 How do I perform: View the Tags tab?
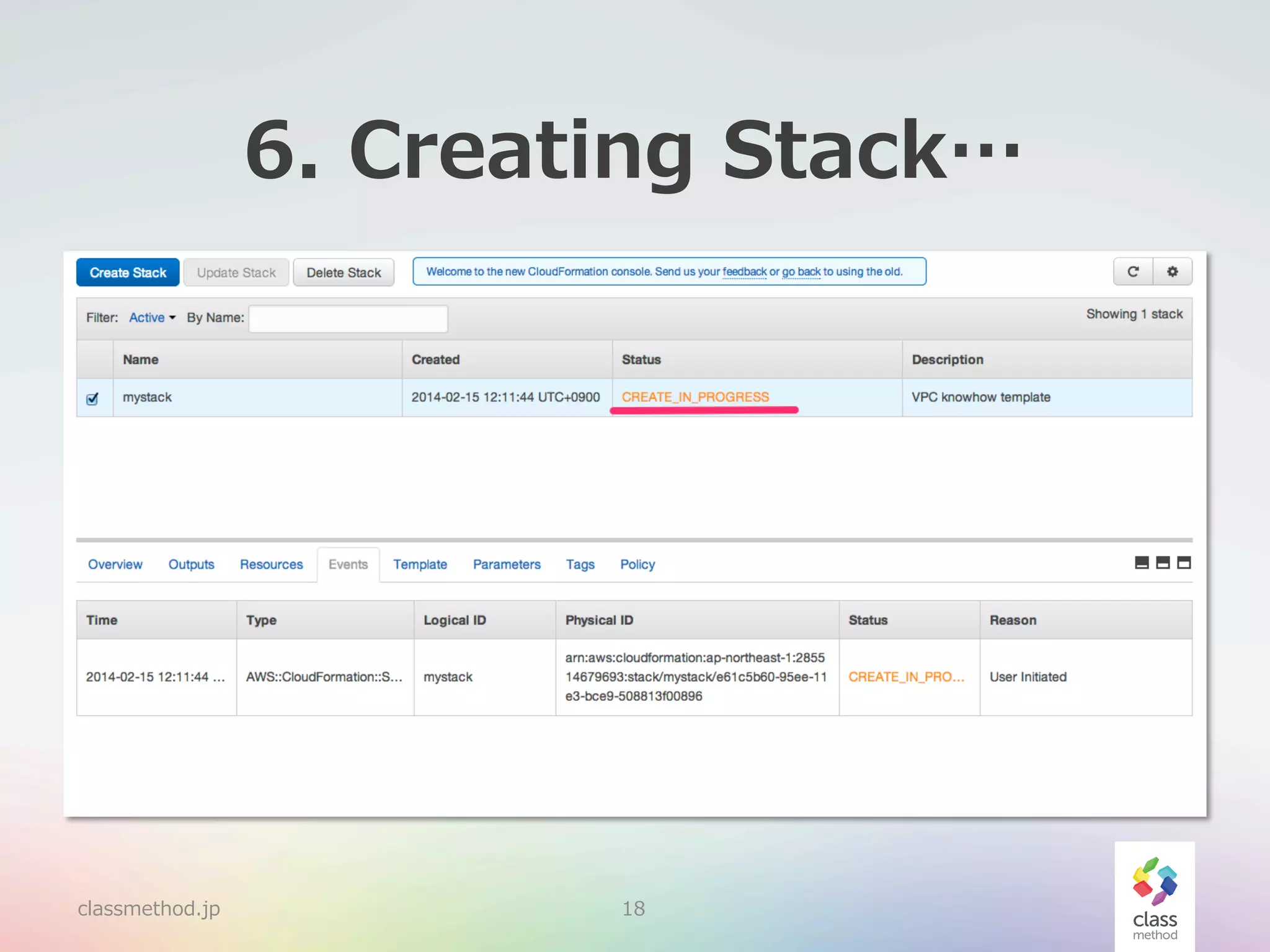point(580,565)
